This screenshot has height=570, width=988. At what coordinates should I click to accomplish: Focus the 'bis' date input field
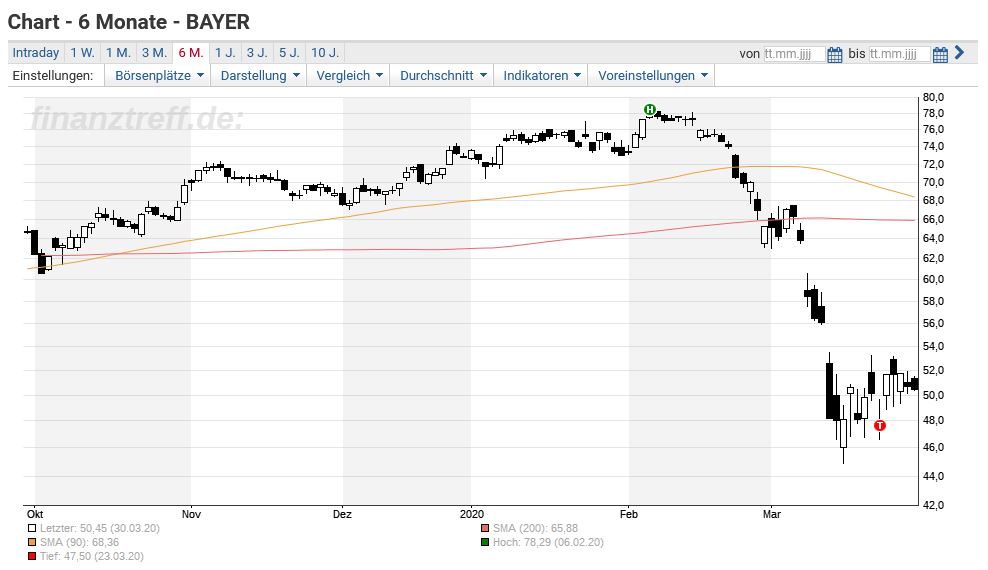click(899, 54)
